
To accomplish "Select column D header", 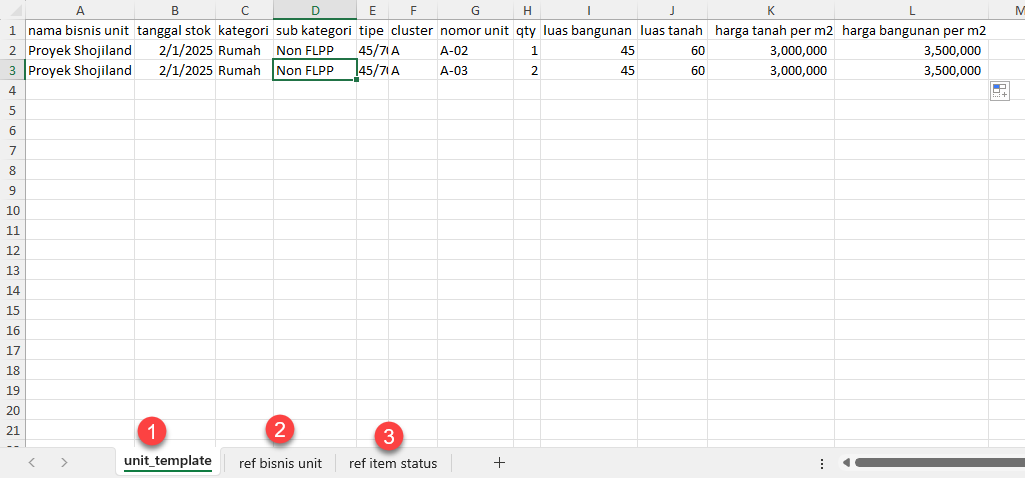I will click(x=314, y=10).
